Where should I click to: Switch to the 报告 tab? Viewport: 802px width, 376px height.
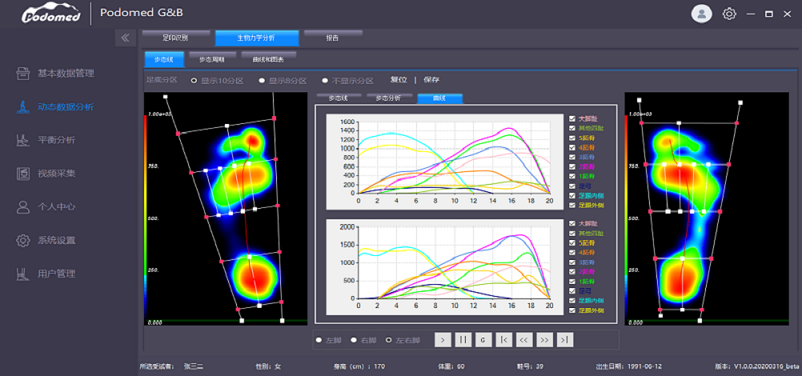[333, 37]
